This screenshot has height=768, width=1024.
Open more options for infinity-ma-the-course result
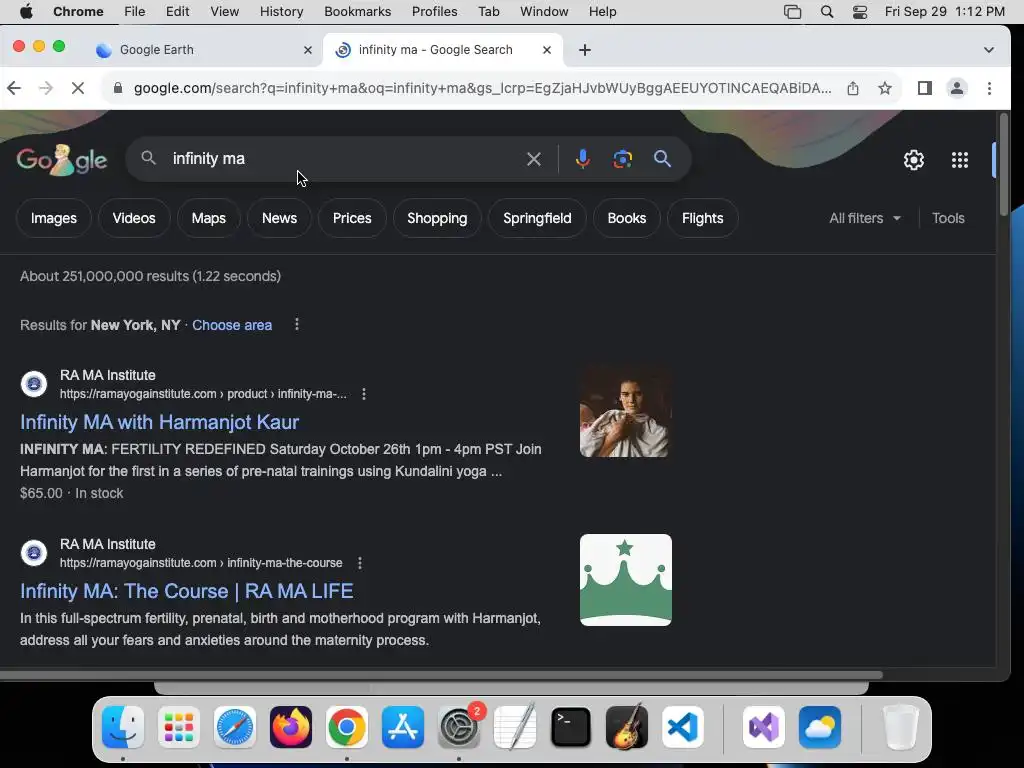click(x=360, y=563)
